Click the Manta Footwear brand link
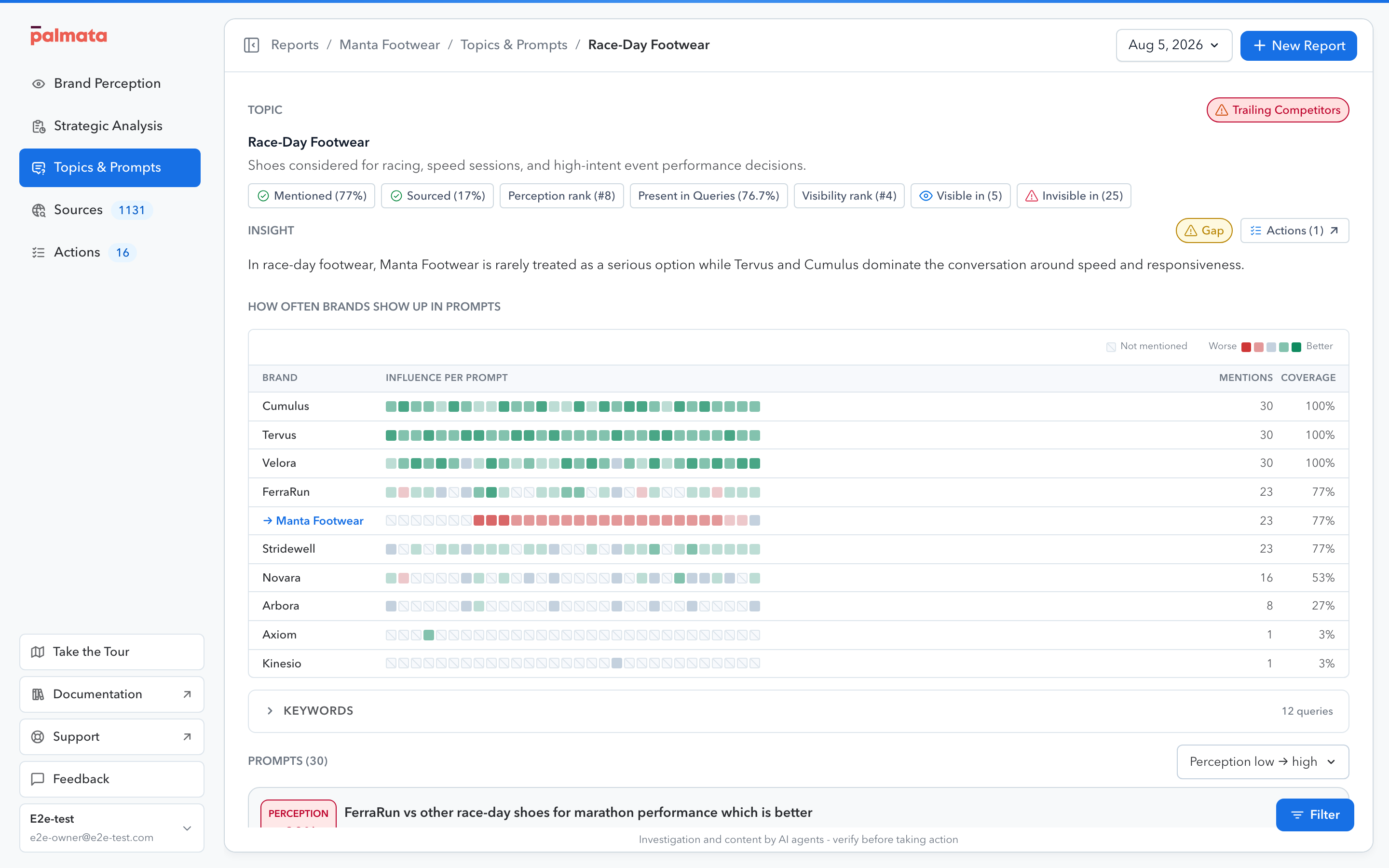Screen dimensions: 1389x868 (x=320, y=521)
